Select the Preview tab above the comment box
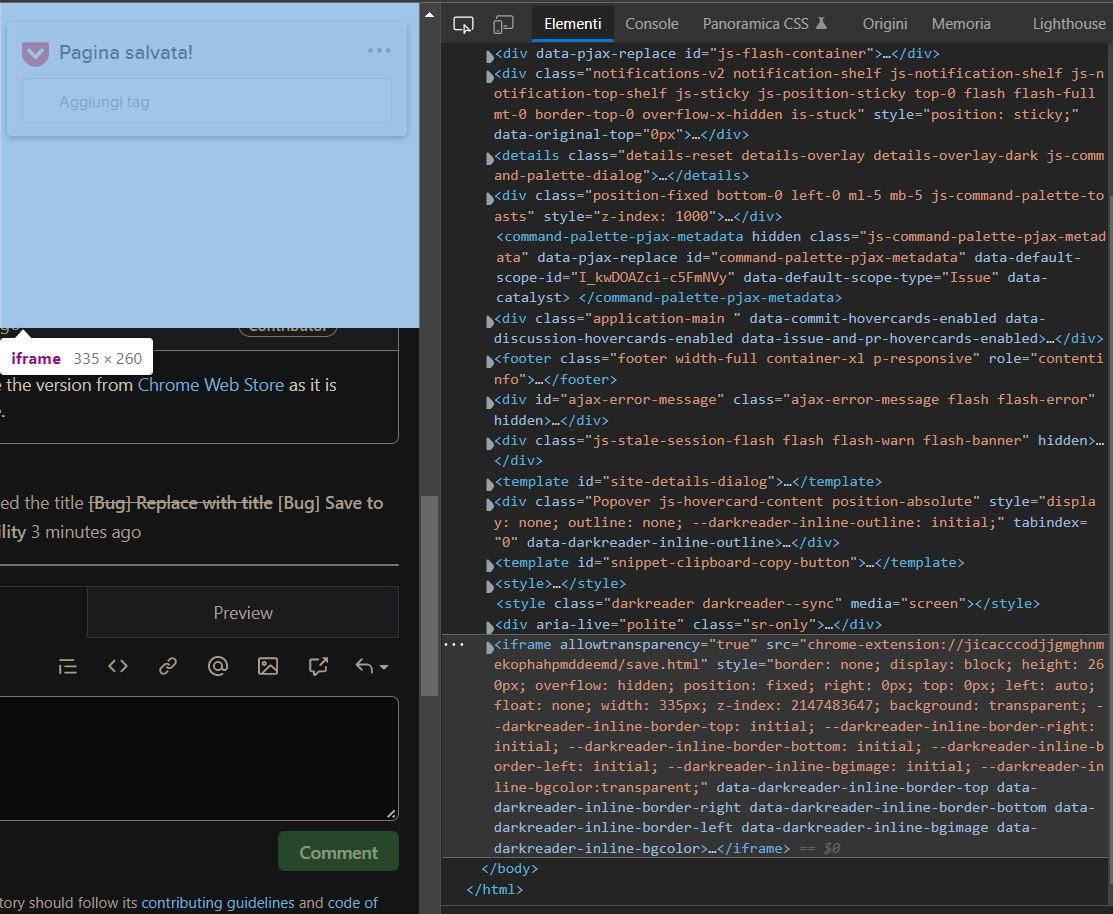The width and height of the screenshot is (1113, 914). [x=243, y=612]
